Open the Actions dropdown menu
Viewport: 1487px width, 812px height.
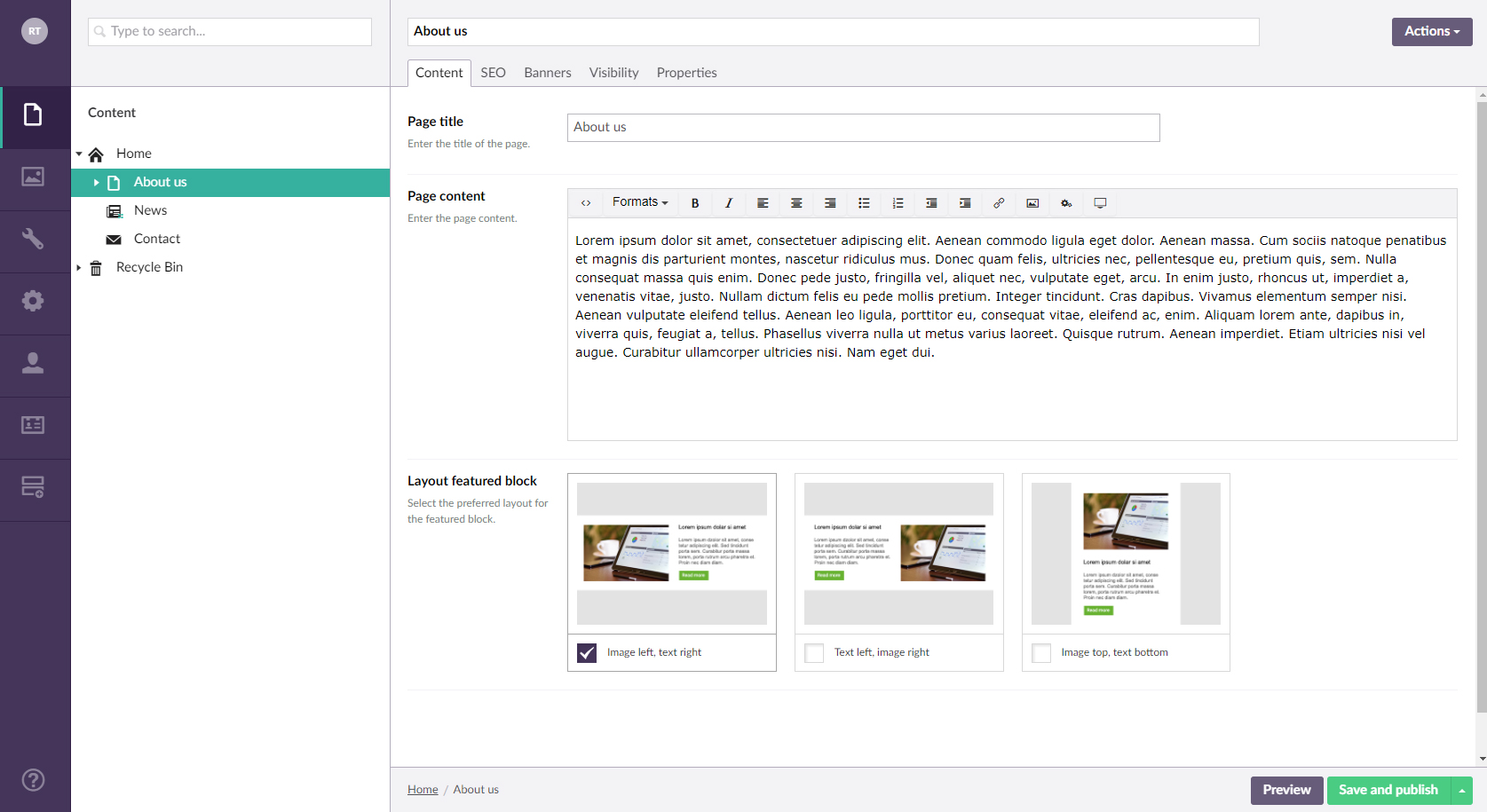point(1431,31)
